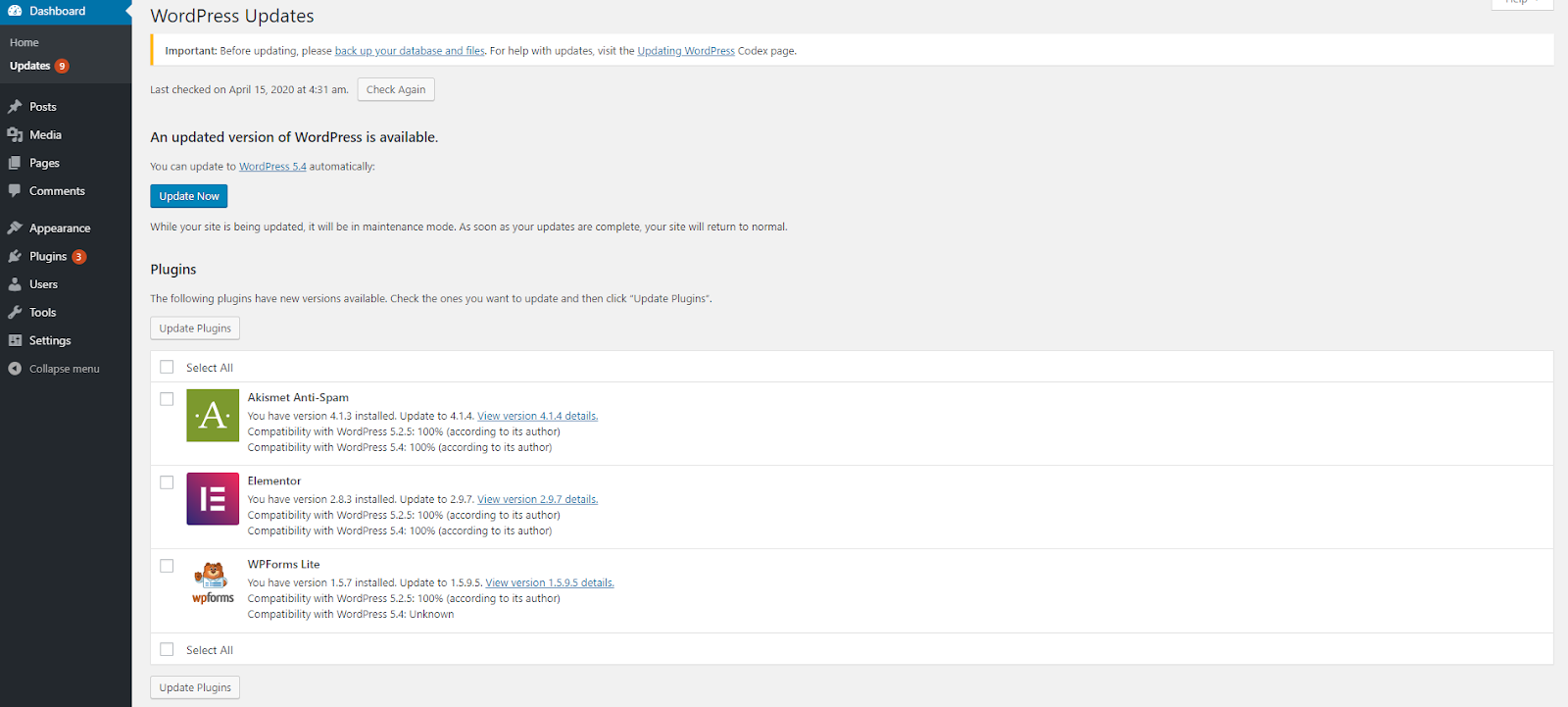Screen dimensions: 1568x707
Task: Click the Elementor plugin name
Action: click(x=274, y=480)
